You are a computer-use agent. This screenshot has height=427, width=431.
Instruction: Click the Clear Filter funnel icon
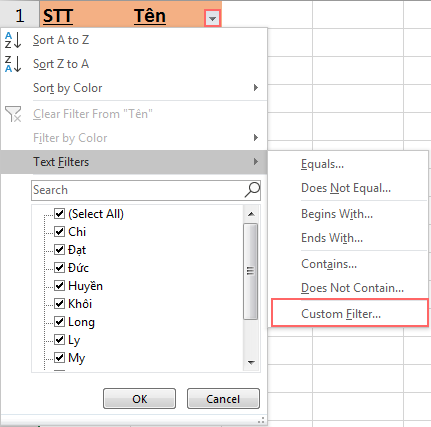click(13, 114)
